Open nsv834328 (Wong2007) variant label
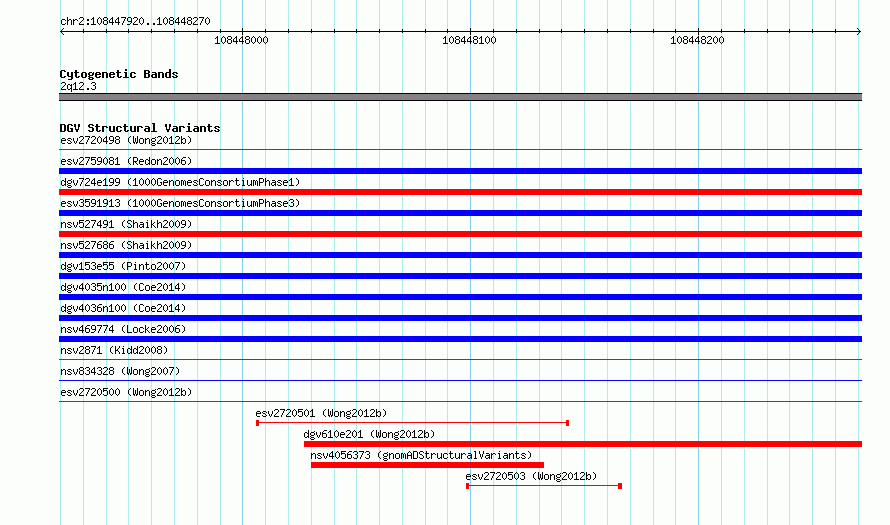Screen dimensions: 890x525 pos(120,371)
